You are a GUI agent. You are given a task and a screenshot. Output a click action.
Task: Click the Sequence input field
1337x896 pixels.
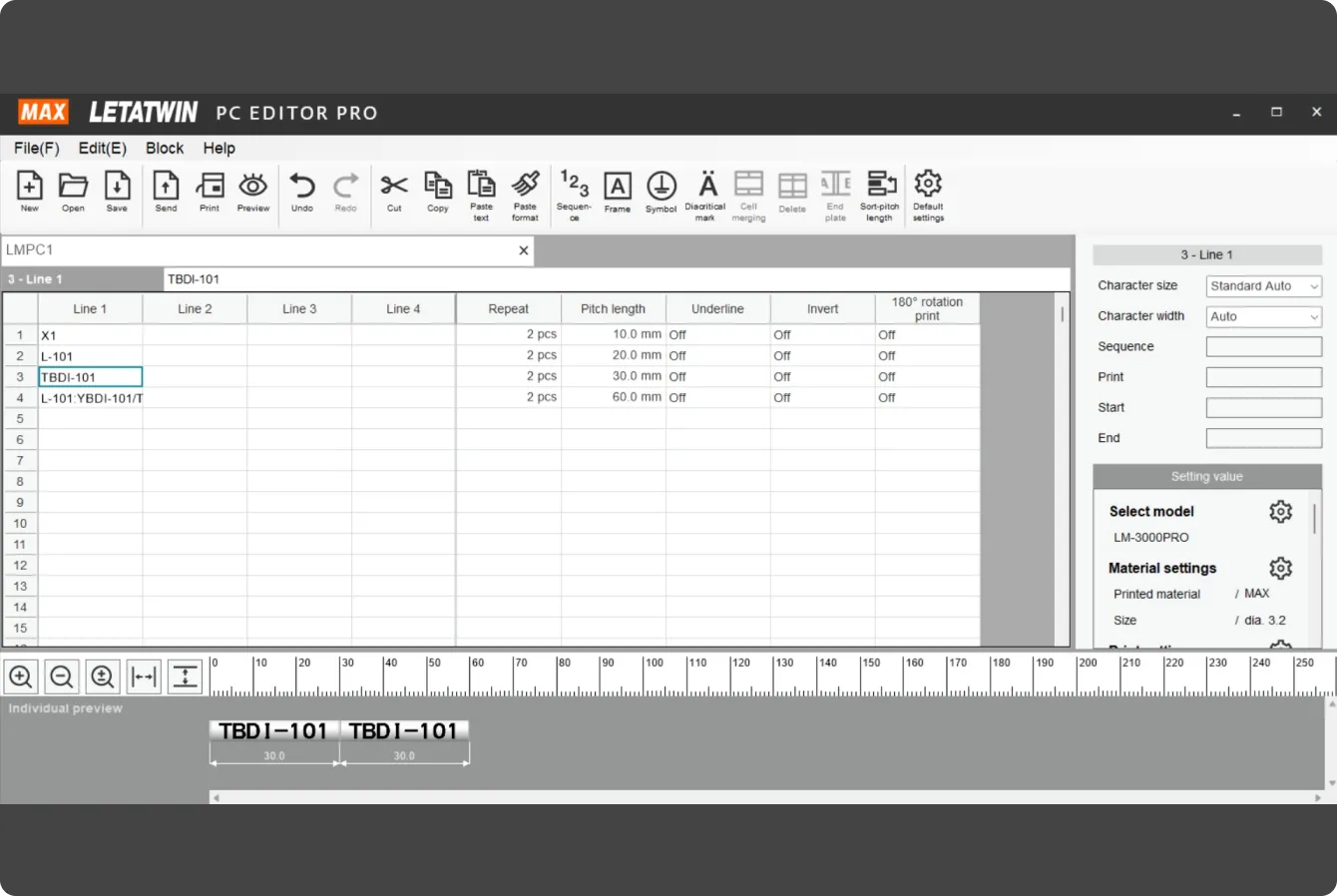click(x=1264, y=347)
